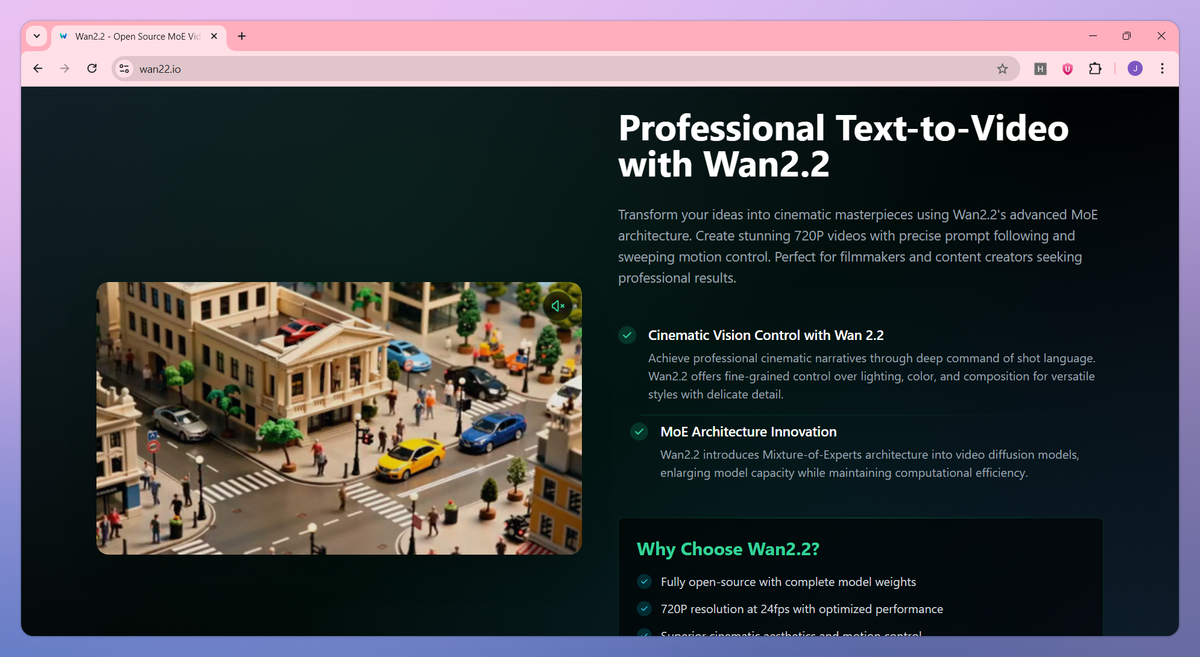Click 'Cinematic Vision Control with Wan 2.2' title
Screen dimensions: 1200x657
coord(766,335)
